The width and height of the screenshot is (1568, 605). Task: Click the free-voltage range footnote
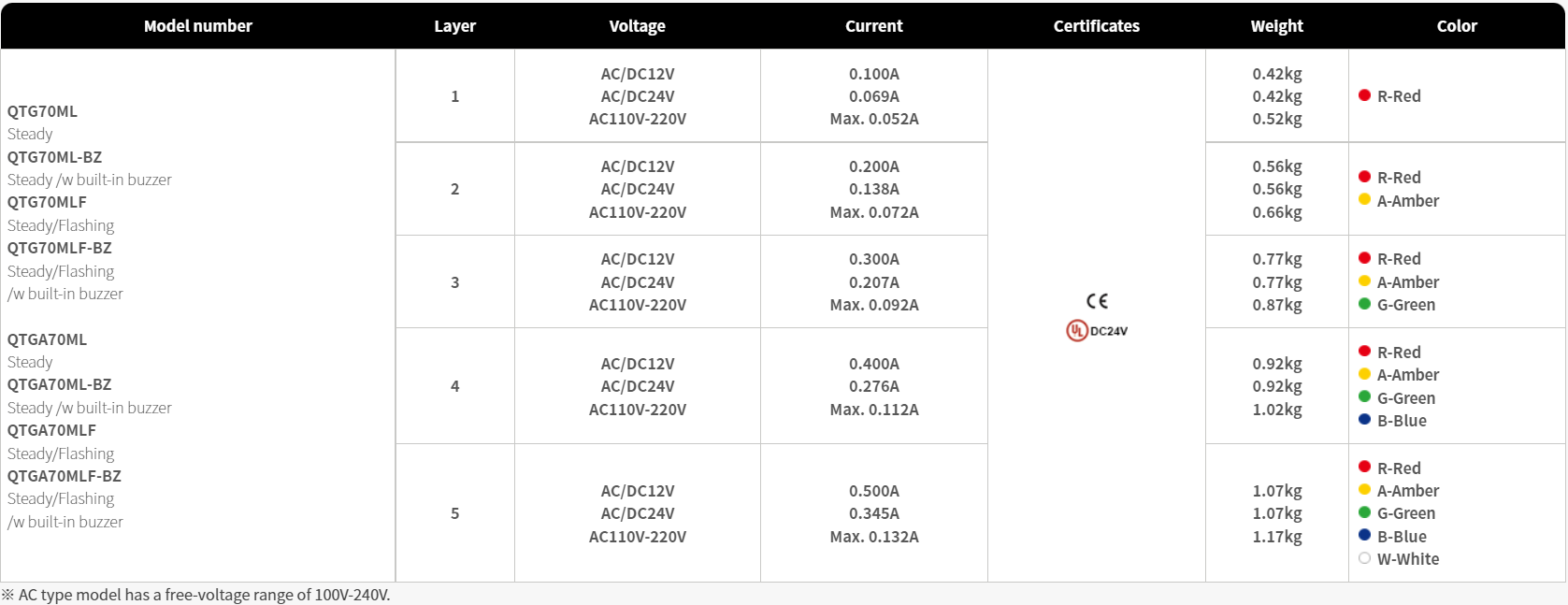pyautogui.click(x=196, y=595)
